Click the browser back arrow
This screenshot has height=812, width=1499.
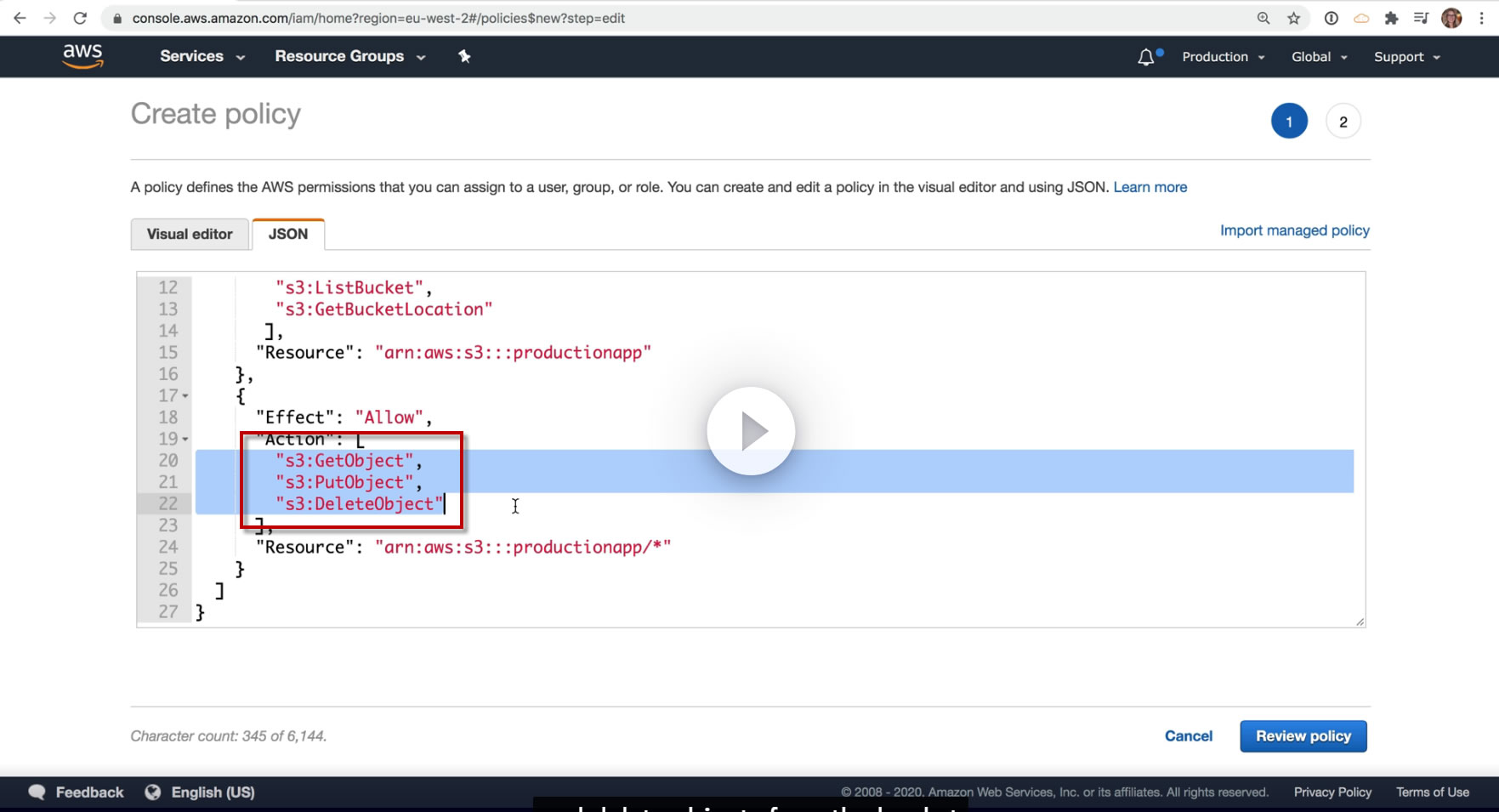point(20,18)
